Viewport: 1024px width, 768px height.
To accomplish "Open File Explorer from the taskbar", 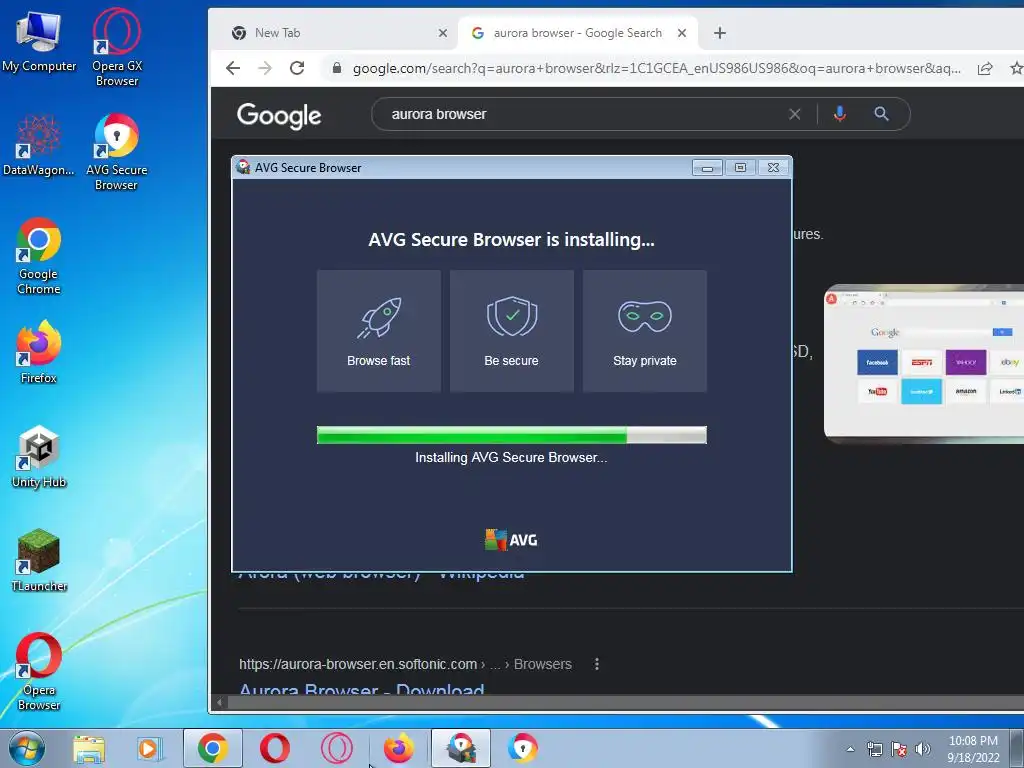I will (x=89, y=748).
